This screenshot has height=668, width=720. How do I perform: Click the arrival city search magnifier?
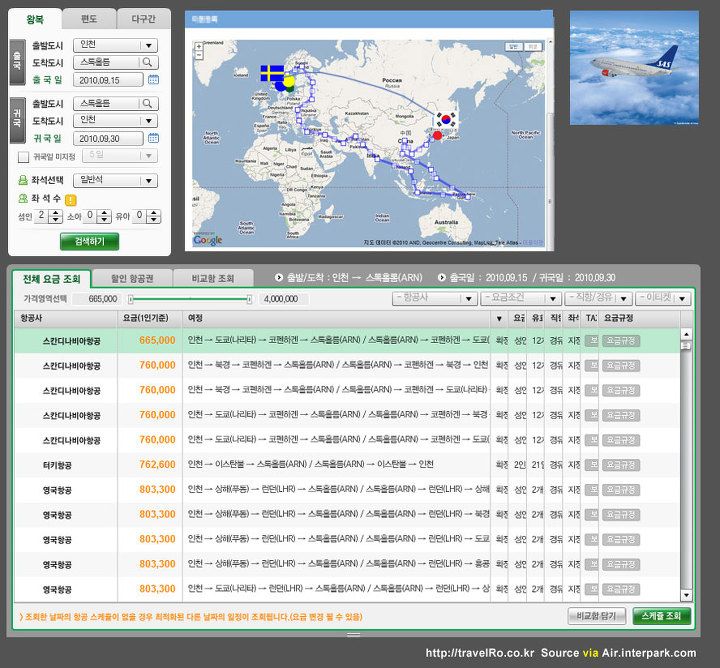coord(147,62)
